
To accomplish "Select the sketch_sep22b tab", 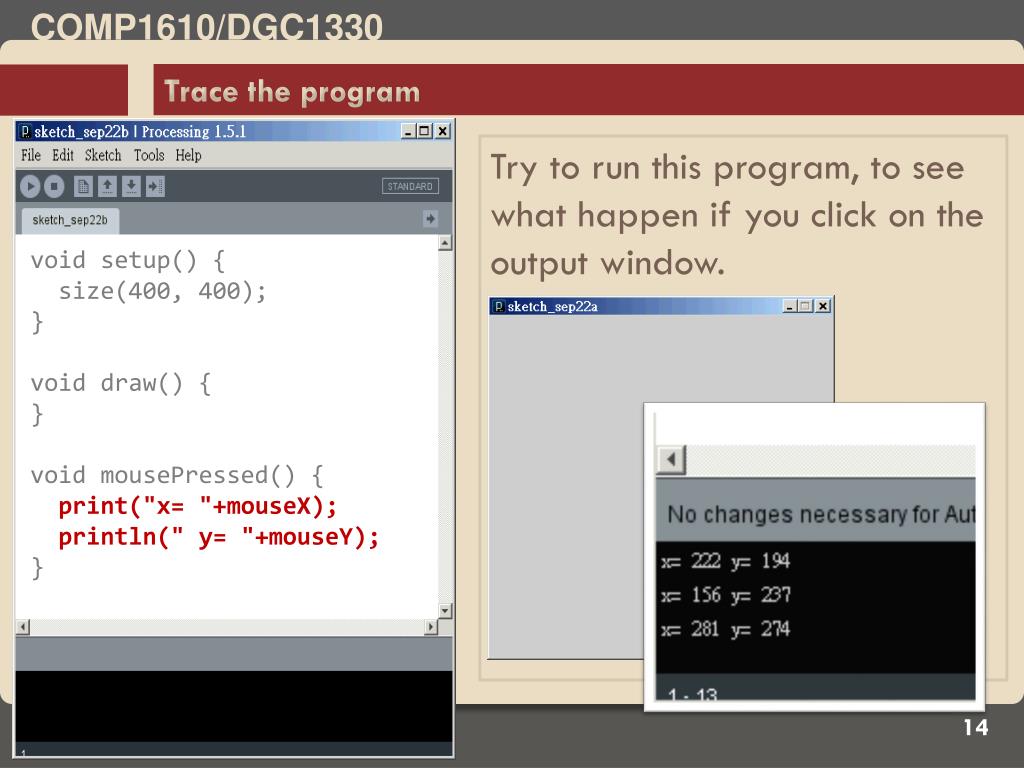I will click(x=70, y=220).
